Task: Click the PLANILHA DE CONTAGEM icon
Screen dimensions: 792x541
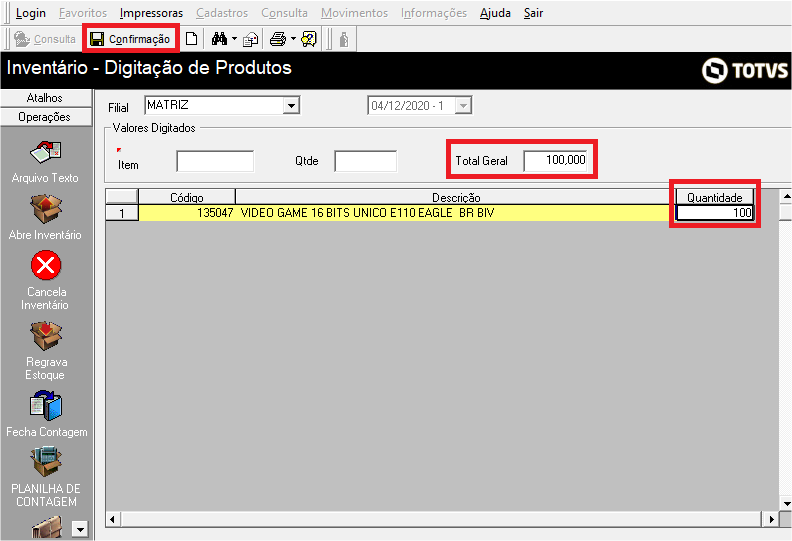Action: [46, 462]
